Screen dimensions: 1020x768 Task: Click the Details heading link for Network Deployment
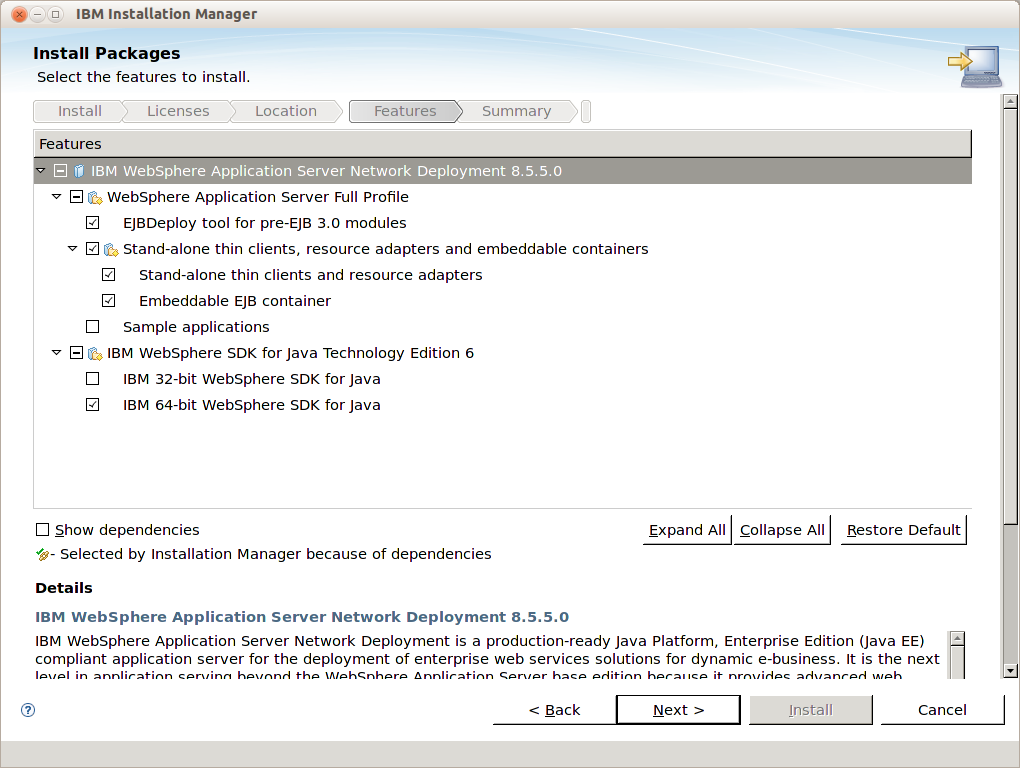click(x=302, y=616)
